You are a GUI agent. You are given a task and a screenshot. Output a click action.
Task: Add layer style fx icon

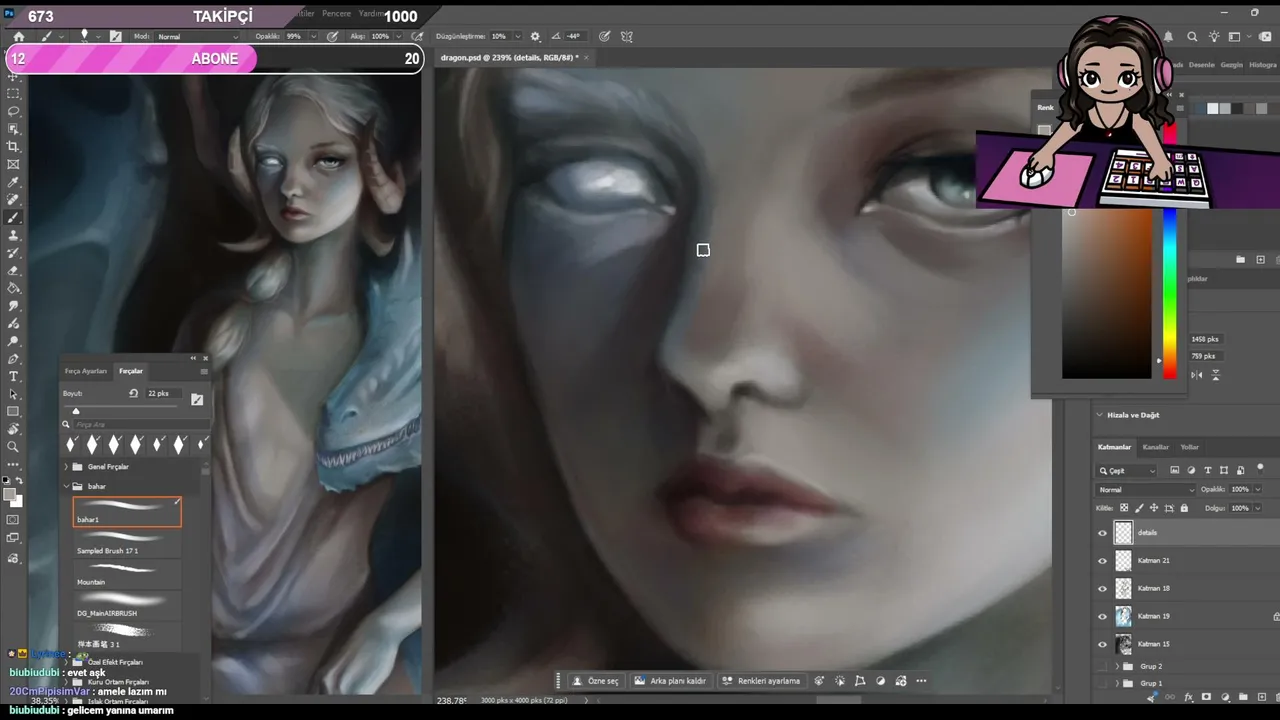pyautogui.click(x=1188, y=697)
